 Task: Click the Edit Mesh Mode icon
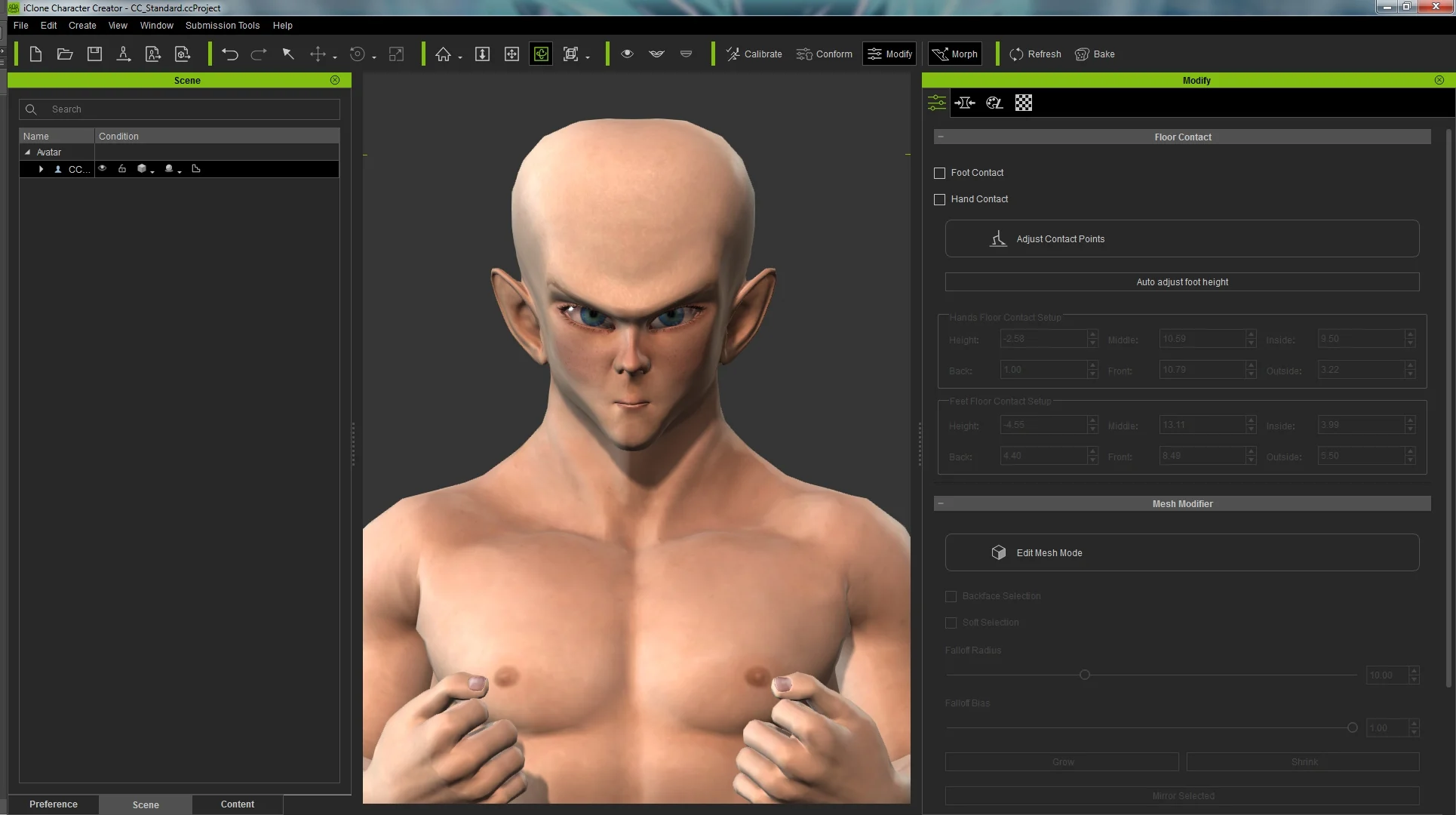tap(999, 552)
